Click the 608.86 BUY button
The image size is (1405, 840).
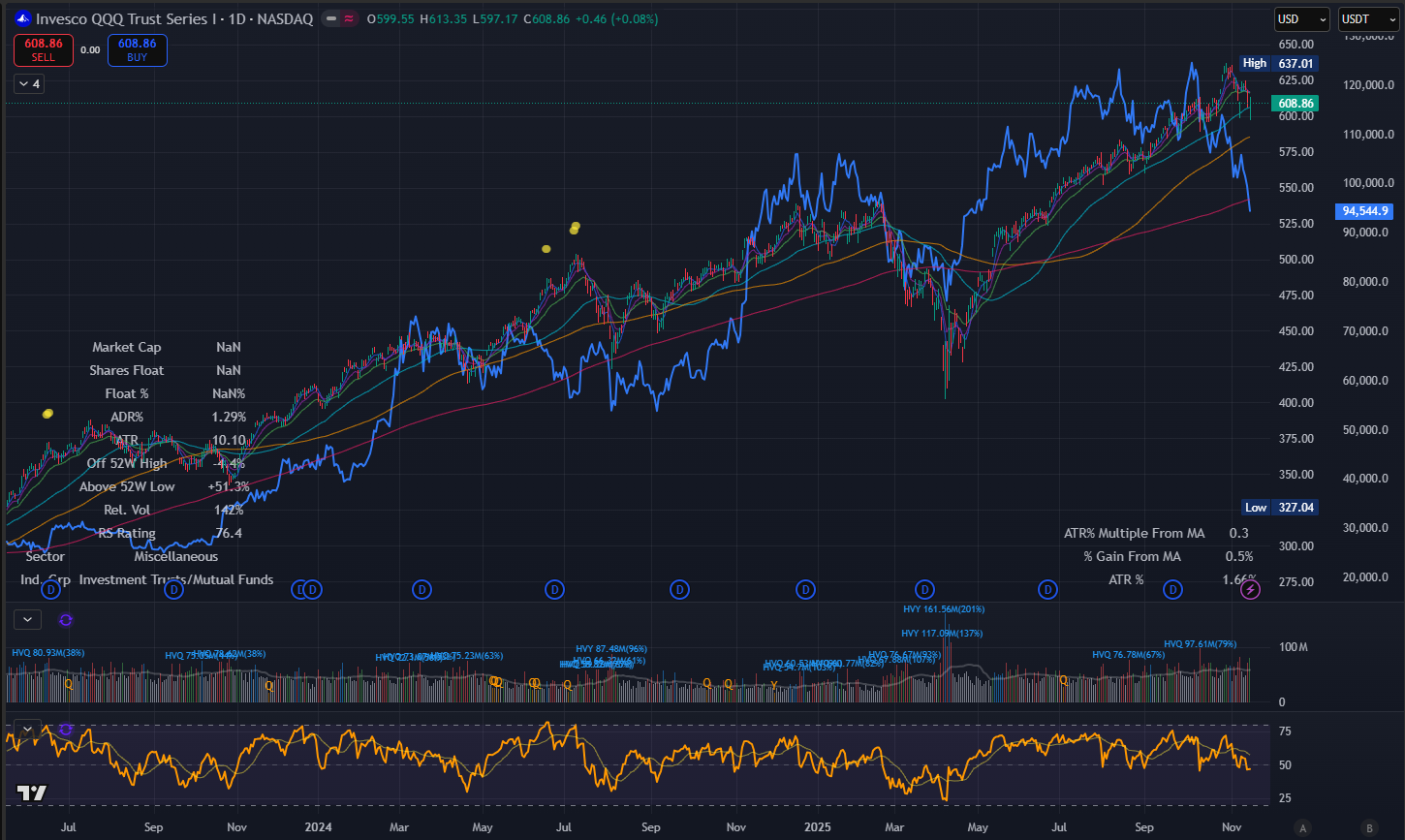click(138, 49)
